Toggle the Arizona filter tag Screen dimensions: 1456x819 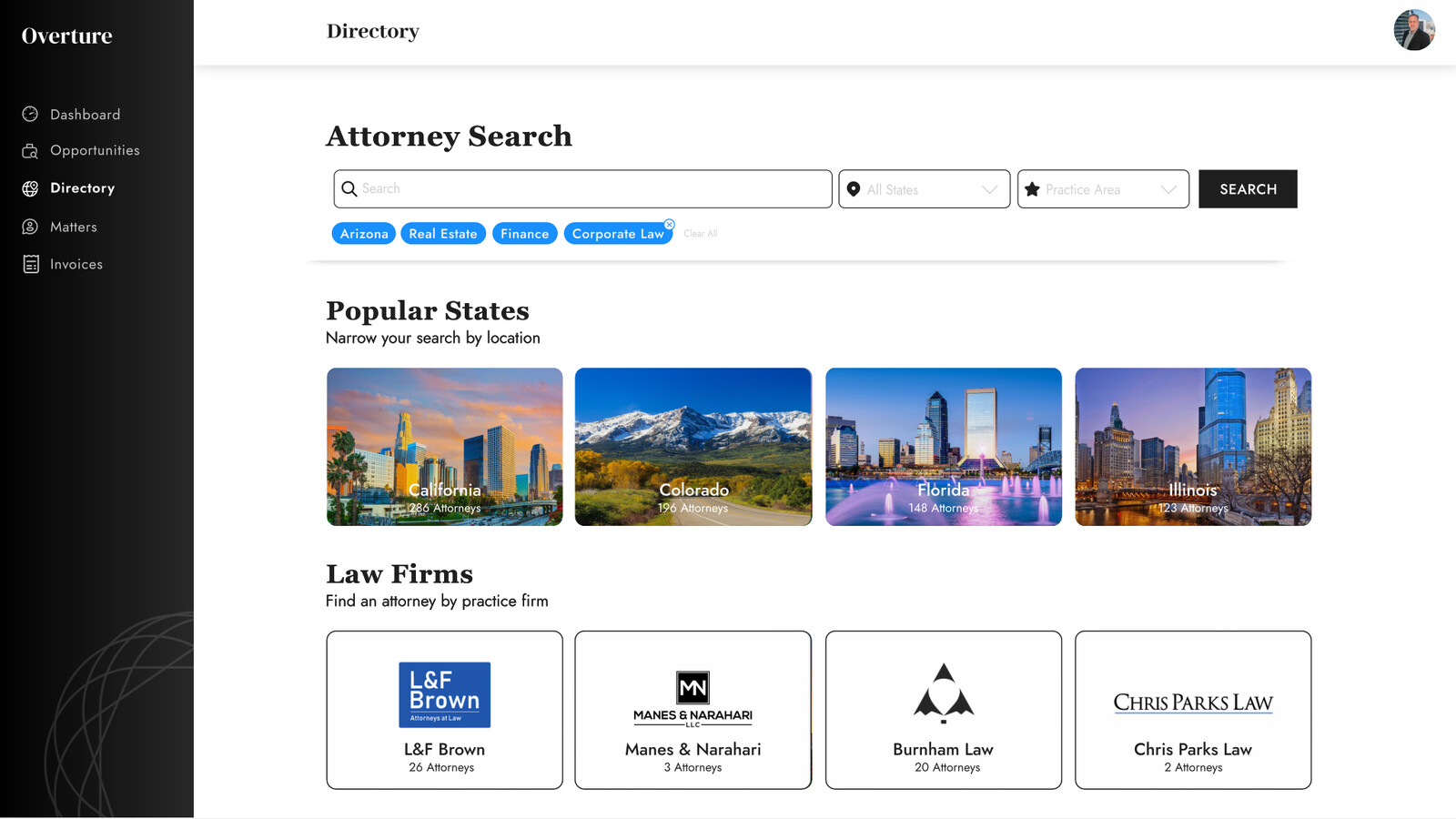(x=364, y=234)
